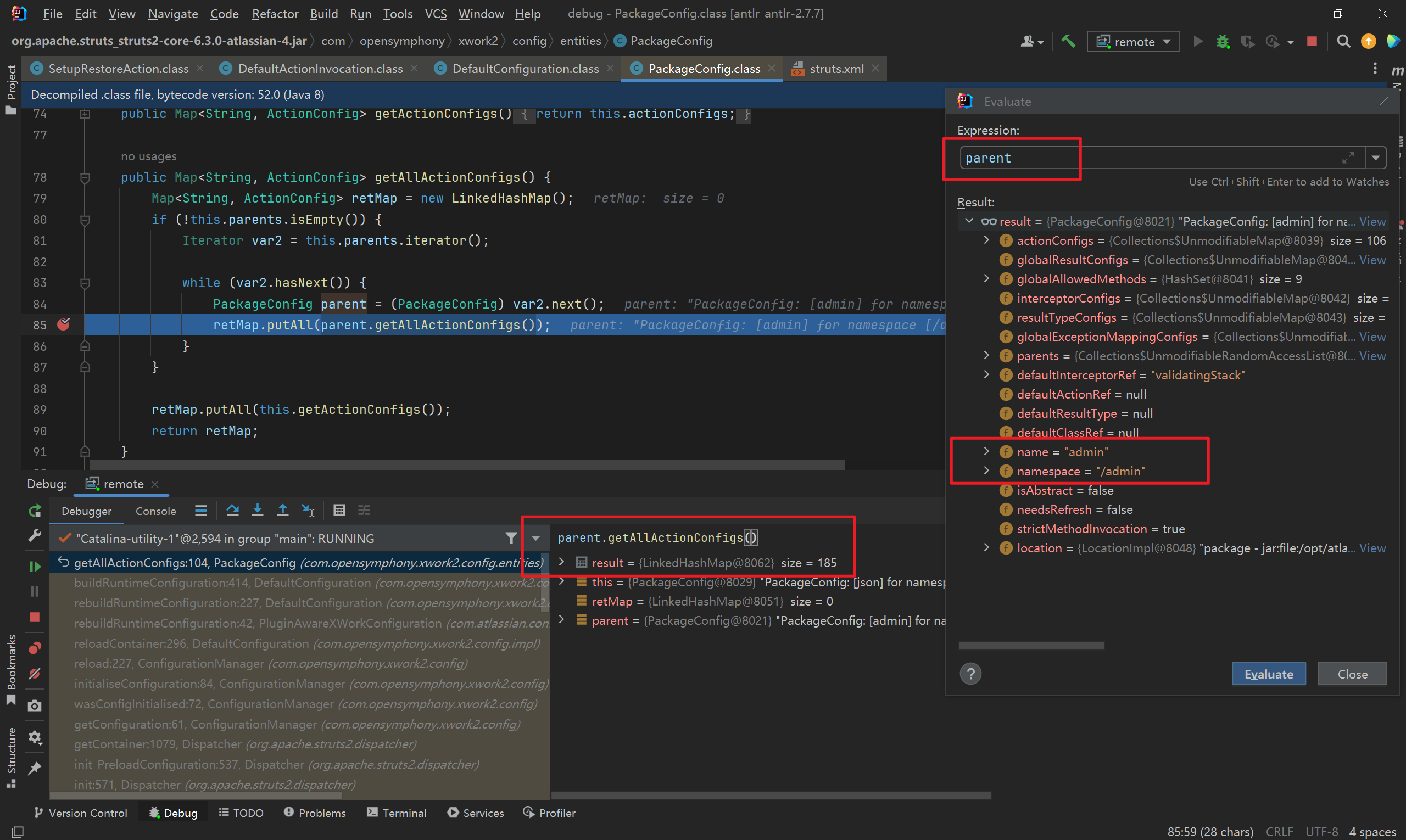1406x840 pixels.
Task: Switch to struts.xml tab
Action: (836, 69)
